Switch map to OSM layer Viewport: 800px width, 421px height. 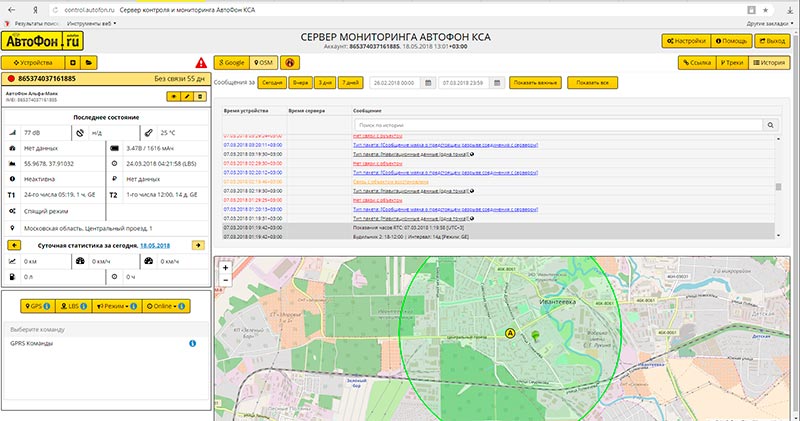click(x=263, y=63)
